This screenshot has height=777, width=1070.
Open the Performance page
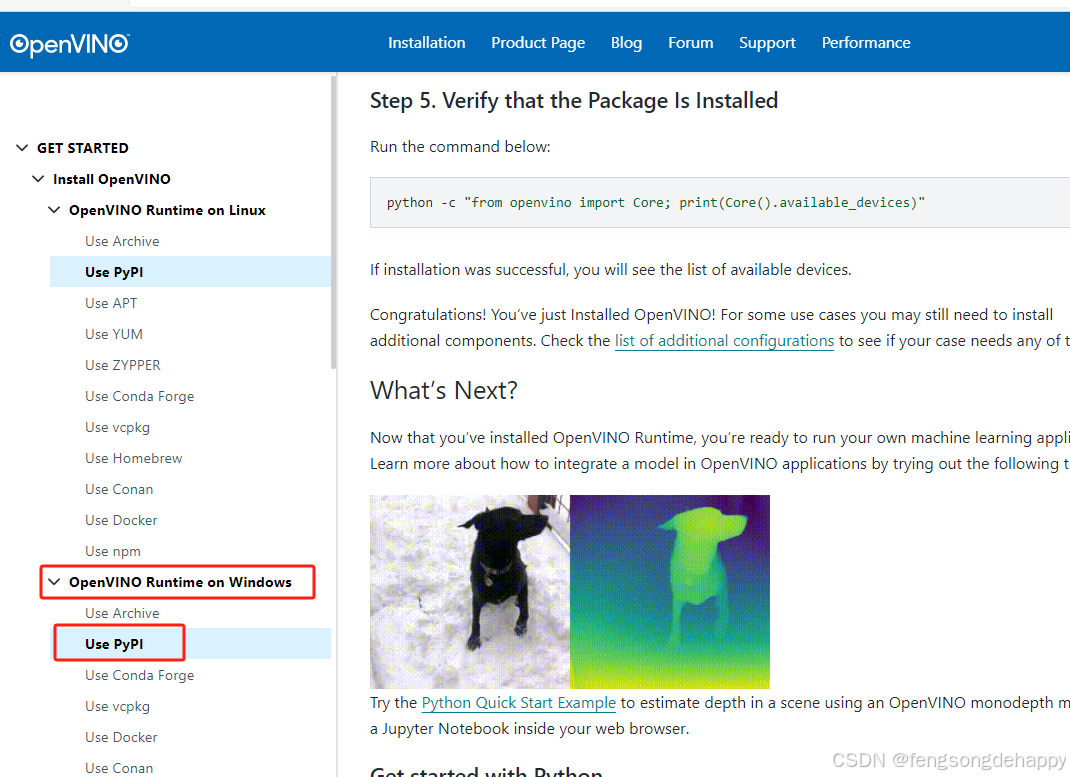pos(866,42)
